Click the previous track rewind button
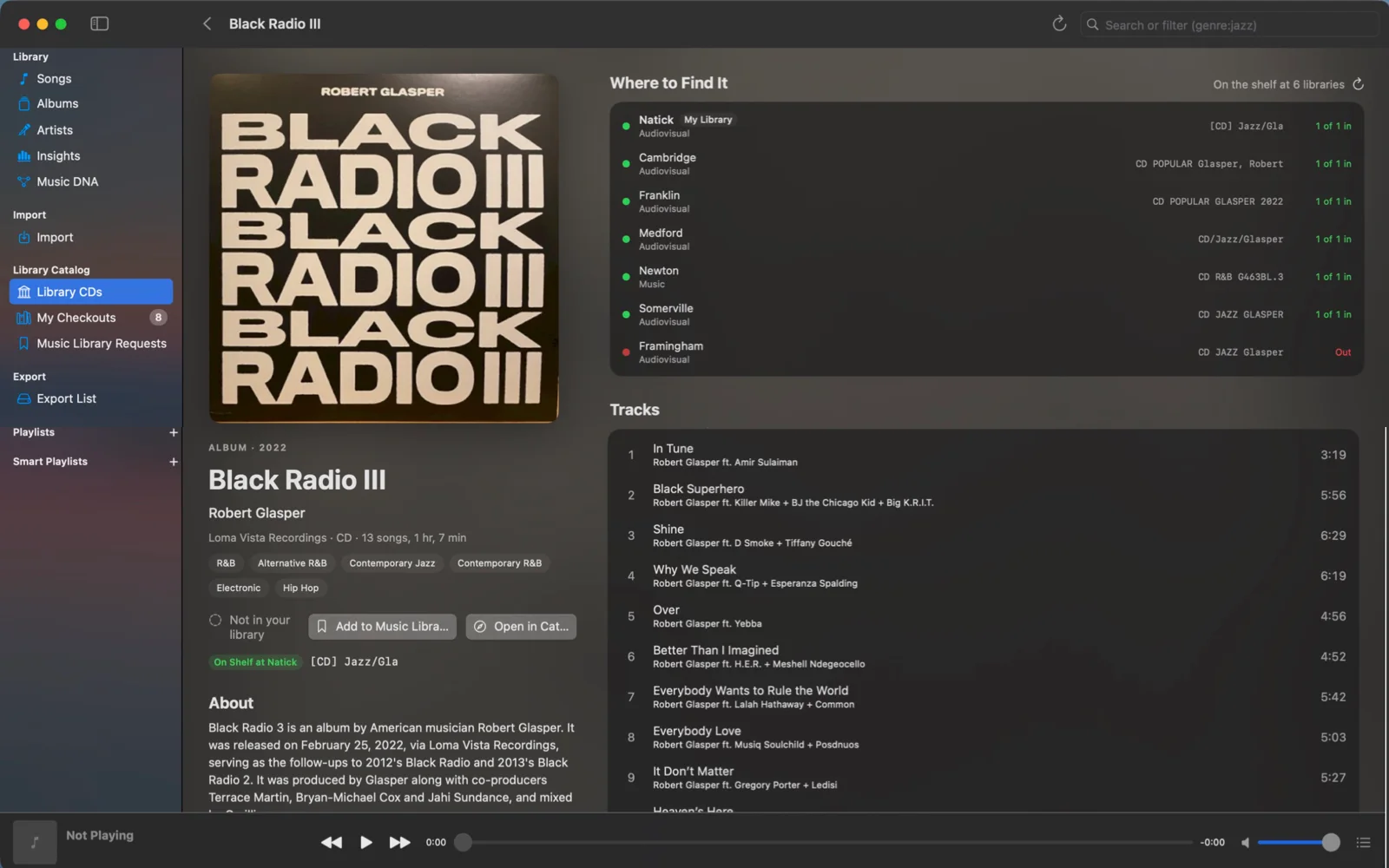Viewport: 1389px width, 868px height. 332,842
